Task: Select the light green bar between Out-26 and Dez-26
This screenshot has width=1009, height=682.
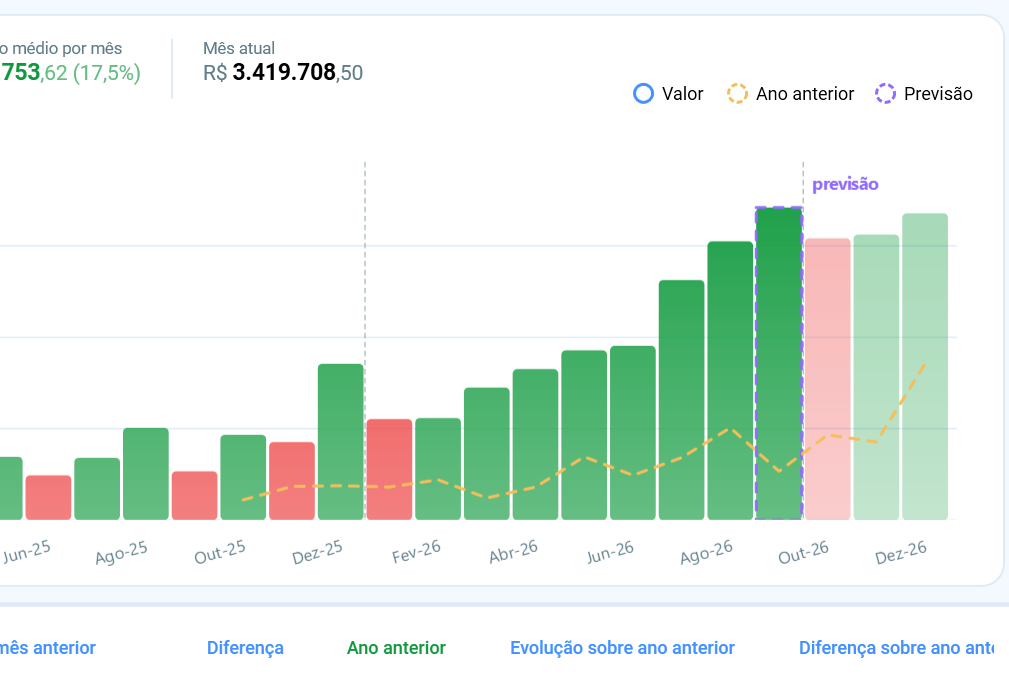Action: pyautogui.click(x=876, y=377)
